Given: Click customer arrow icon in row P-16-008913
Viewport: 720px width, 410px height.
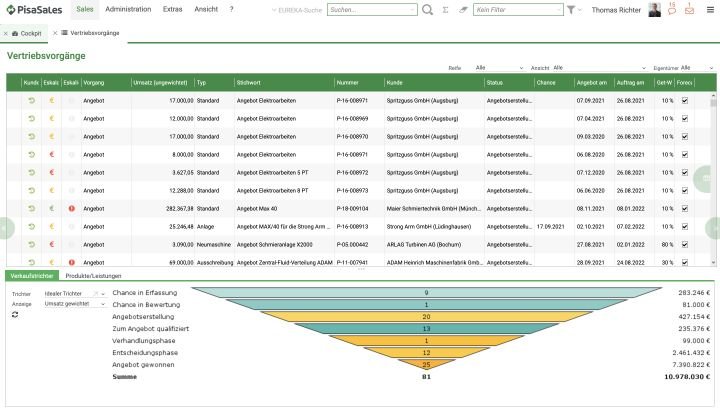Looking at the screenshot, I should pyautogui.click(x=31, y=226).
